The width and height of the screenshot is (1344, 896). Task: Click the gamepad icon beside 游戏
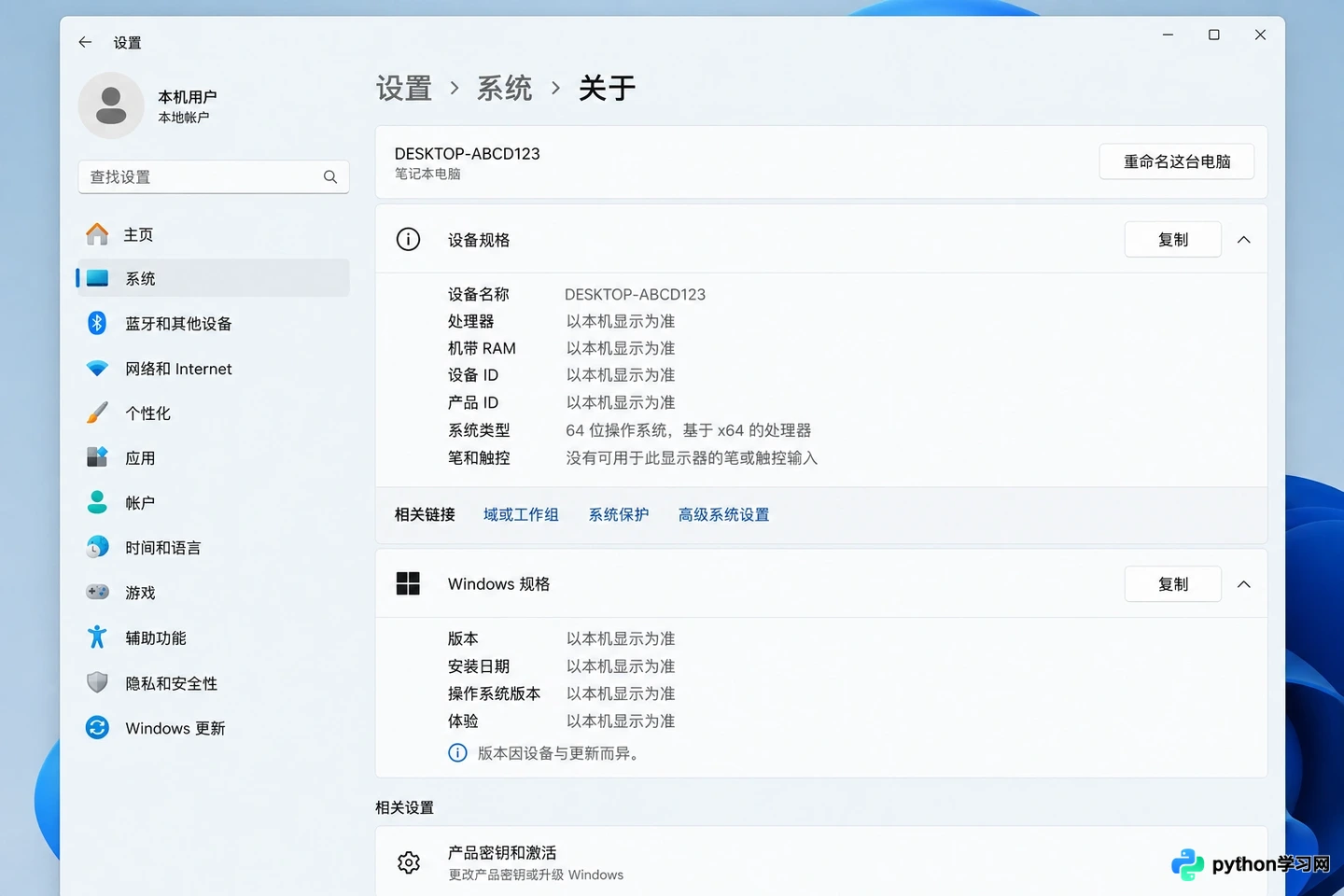tap(97, 592)
